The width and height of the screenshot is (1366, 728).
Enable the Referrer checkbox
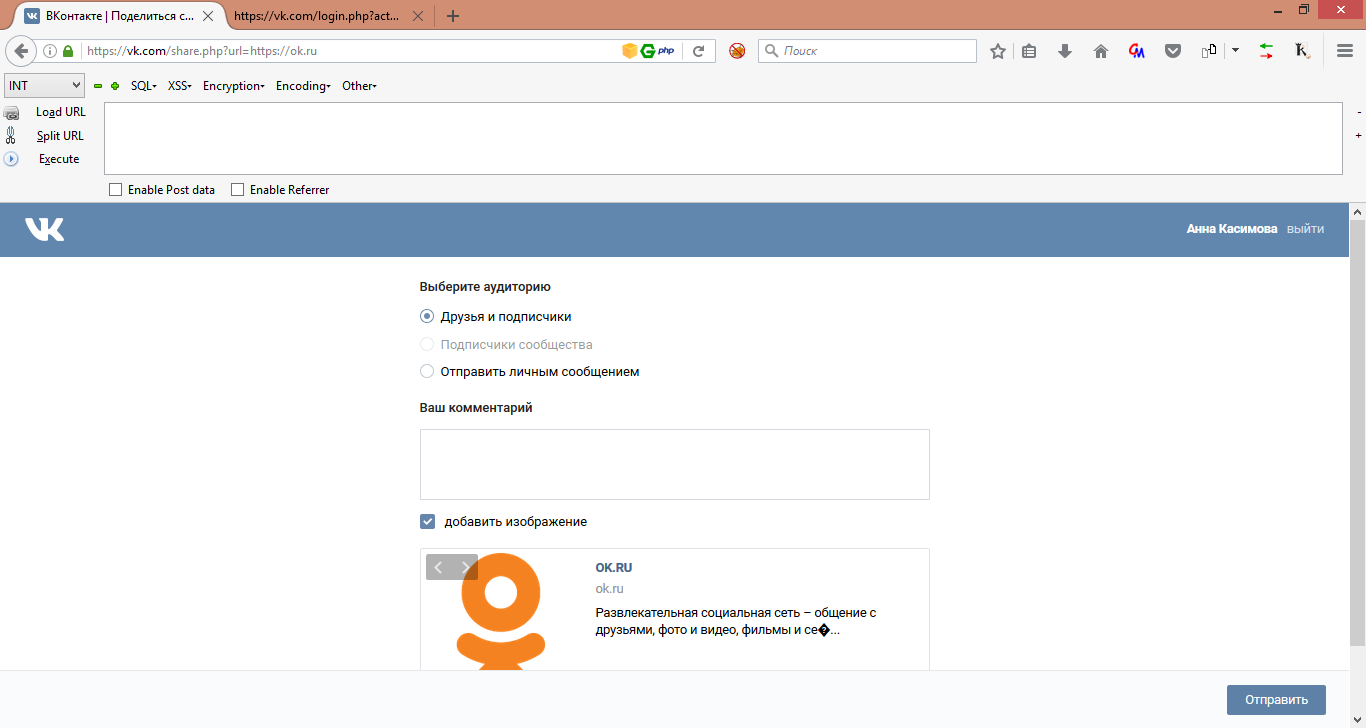click(x=237, y=190)
